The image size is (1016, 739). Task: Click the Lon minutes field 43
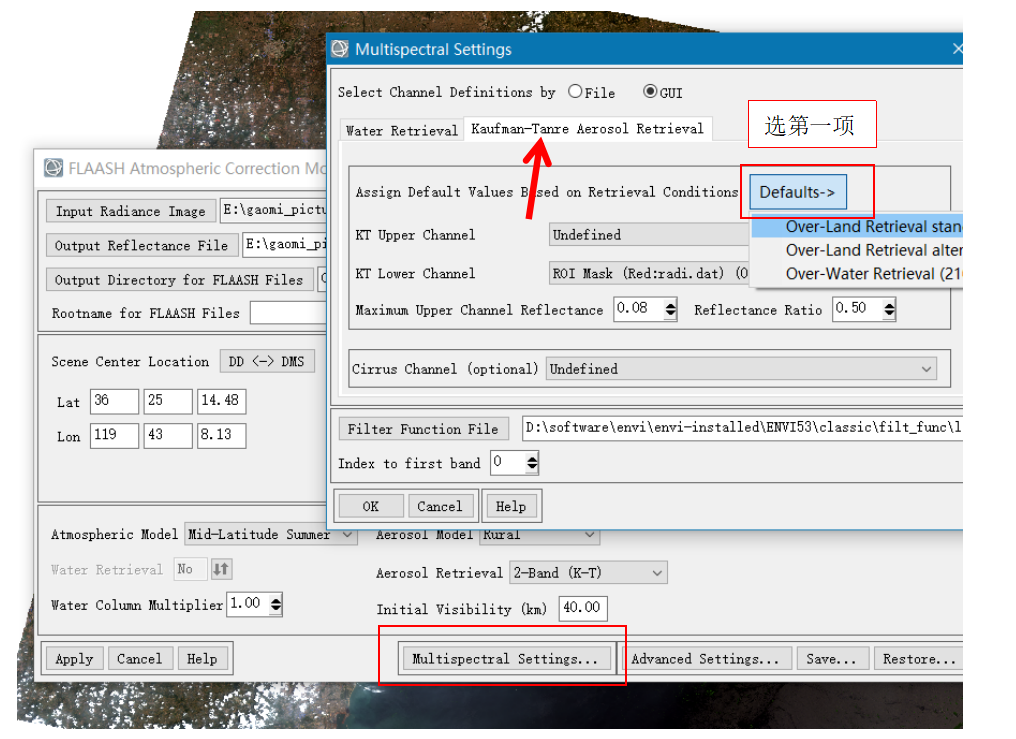coord(168,435)
